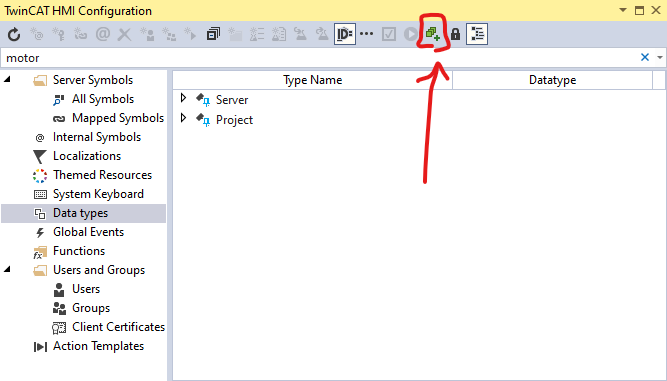Select the Server Symbols folder

click(x=93, y=80)
